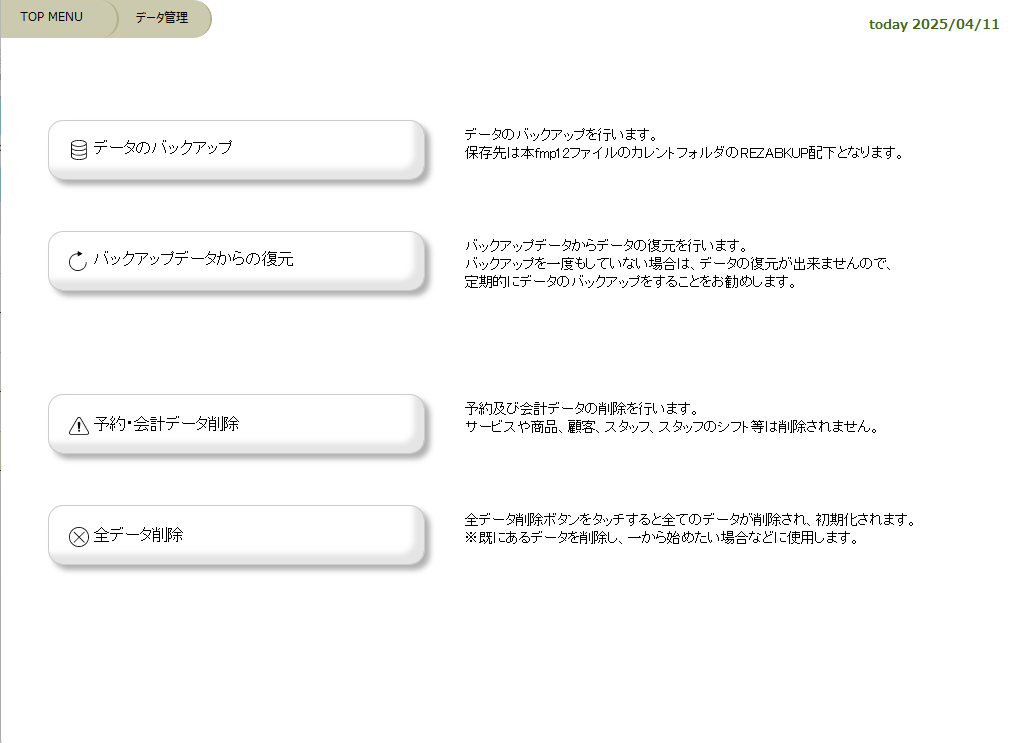Click the note starting ※既にあるデータを削除し
This screenshot has height=743, width=1023.
click(x=662, y=538)
